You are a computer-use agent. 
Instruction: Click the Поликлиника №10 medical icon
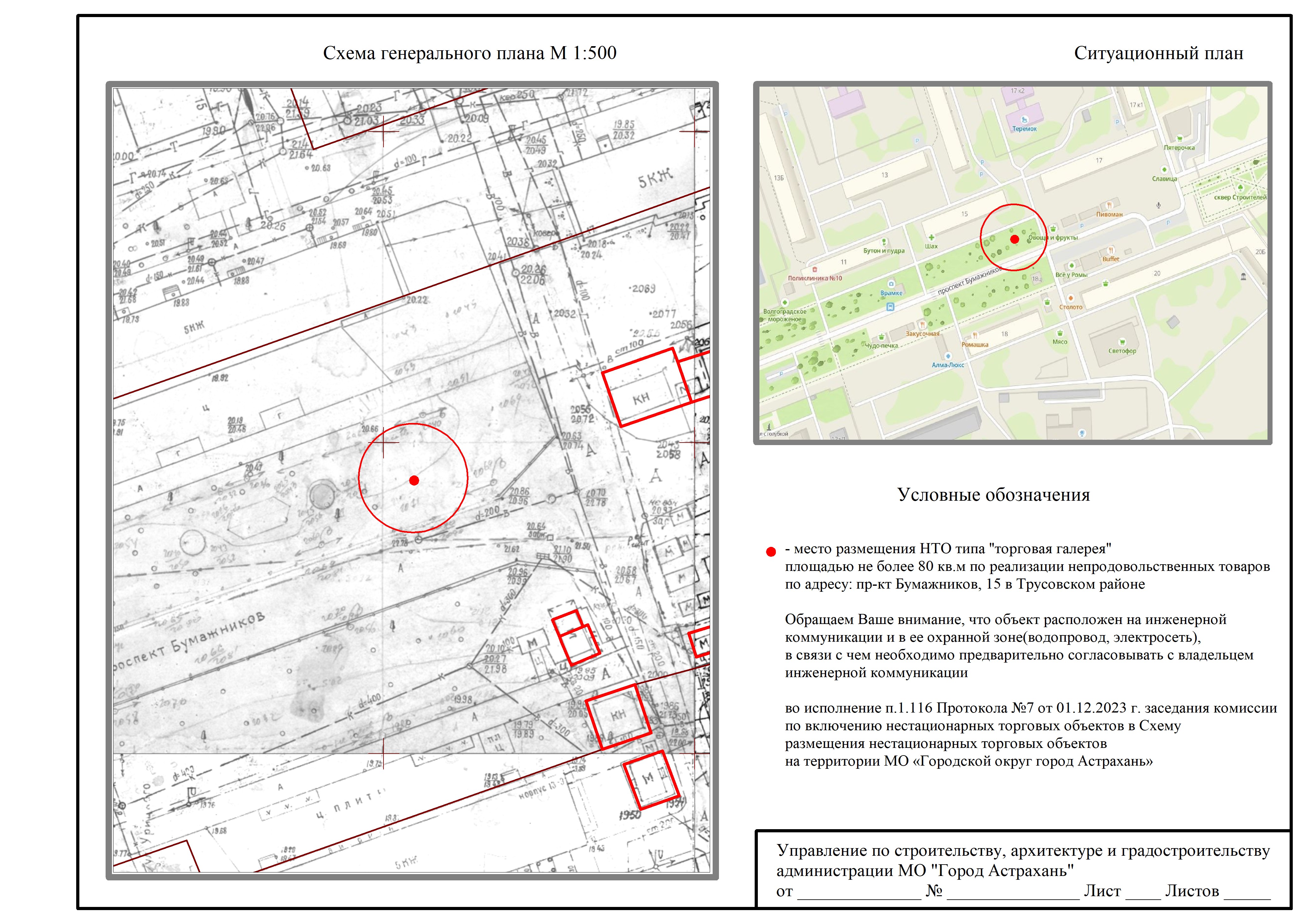click(815, 270)
